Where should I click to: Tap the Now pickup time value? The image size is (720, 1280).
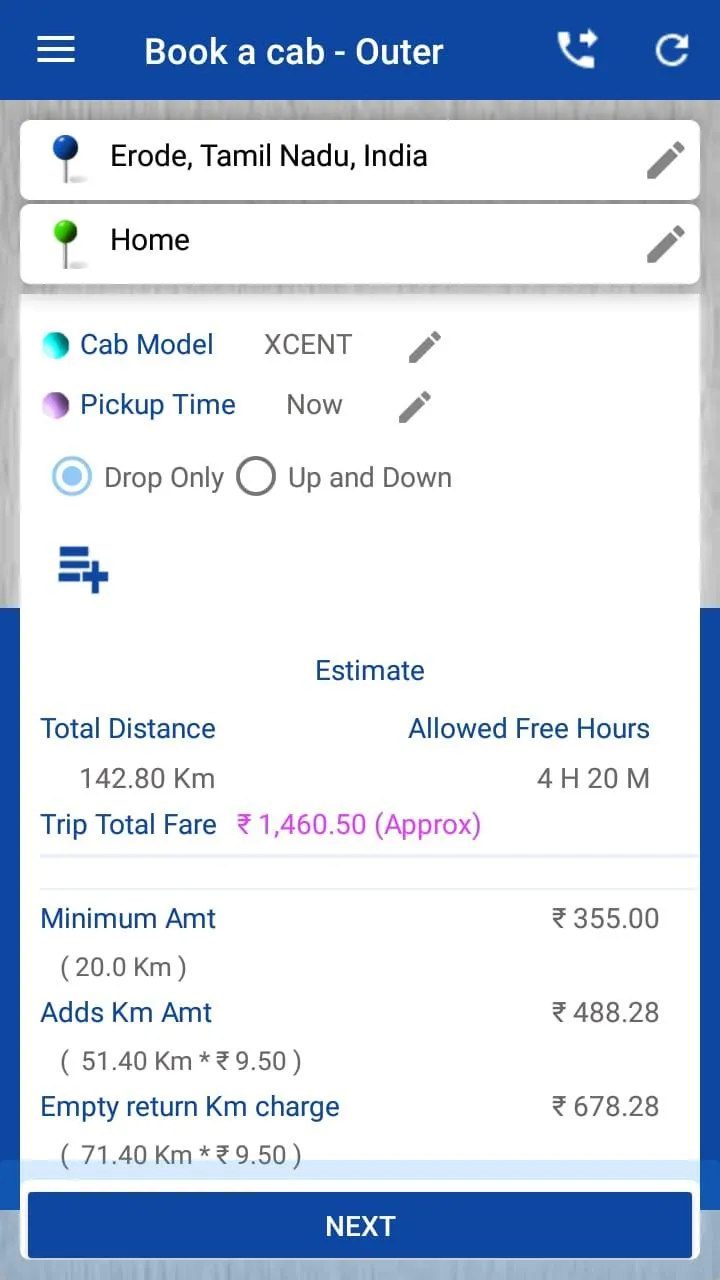point(314,405)
